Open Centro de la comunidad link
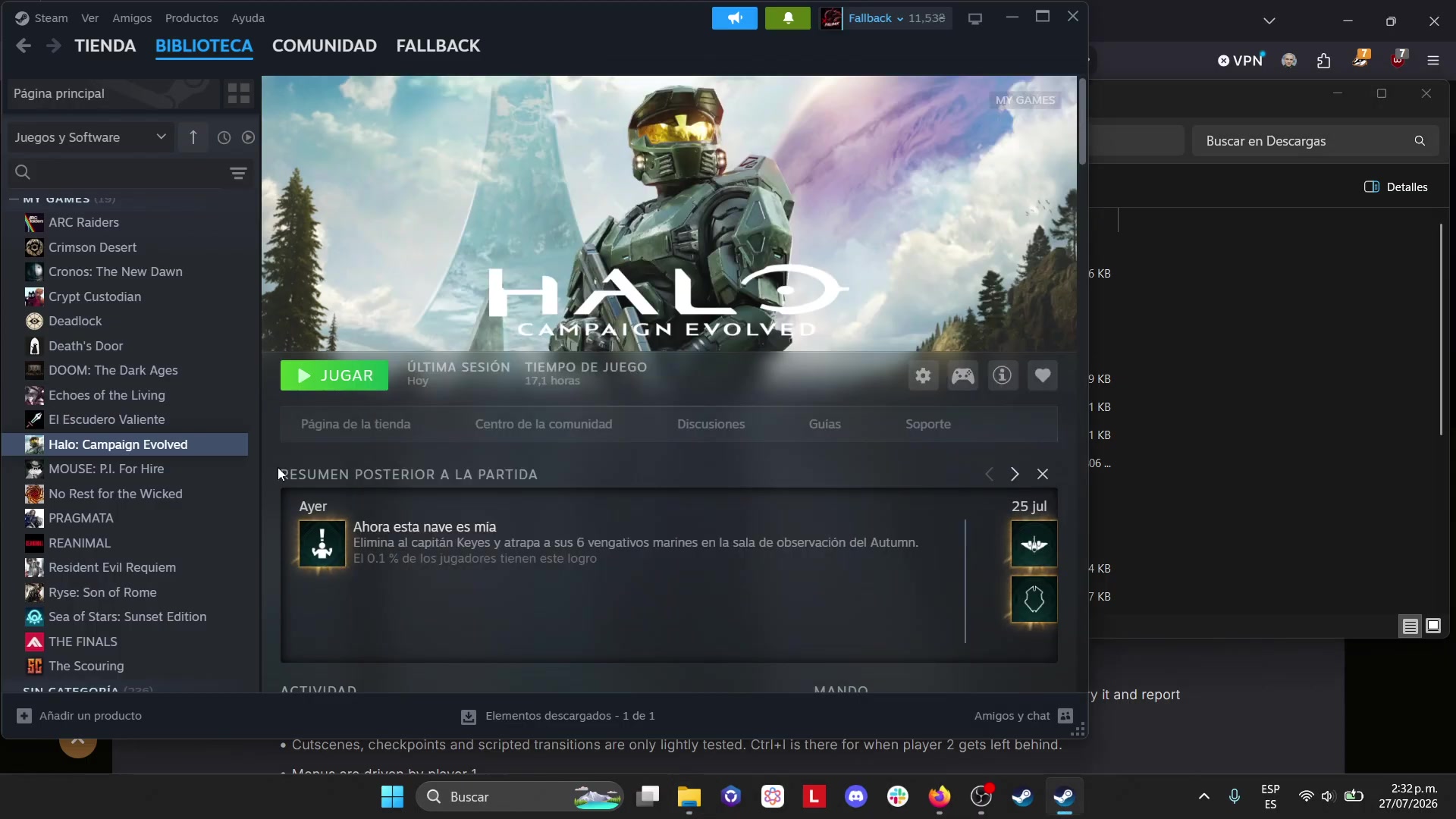 (544, 424)
